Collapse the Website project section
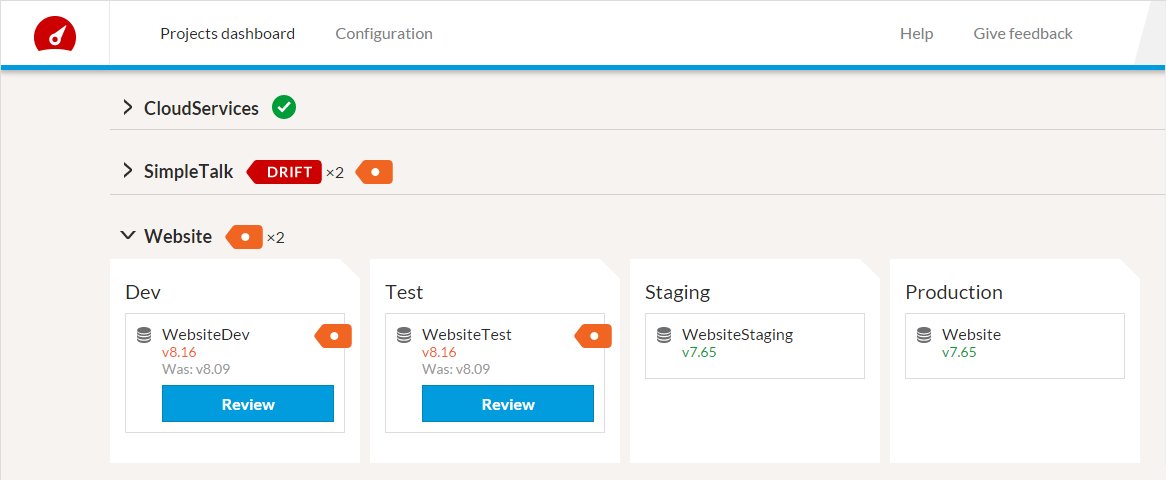Viewport: 1166px width, 480px height. point(128,236)
